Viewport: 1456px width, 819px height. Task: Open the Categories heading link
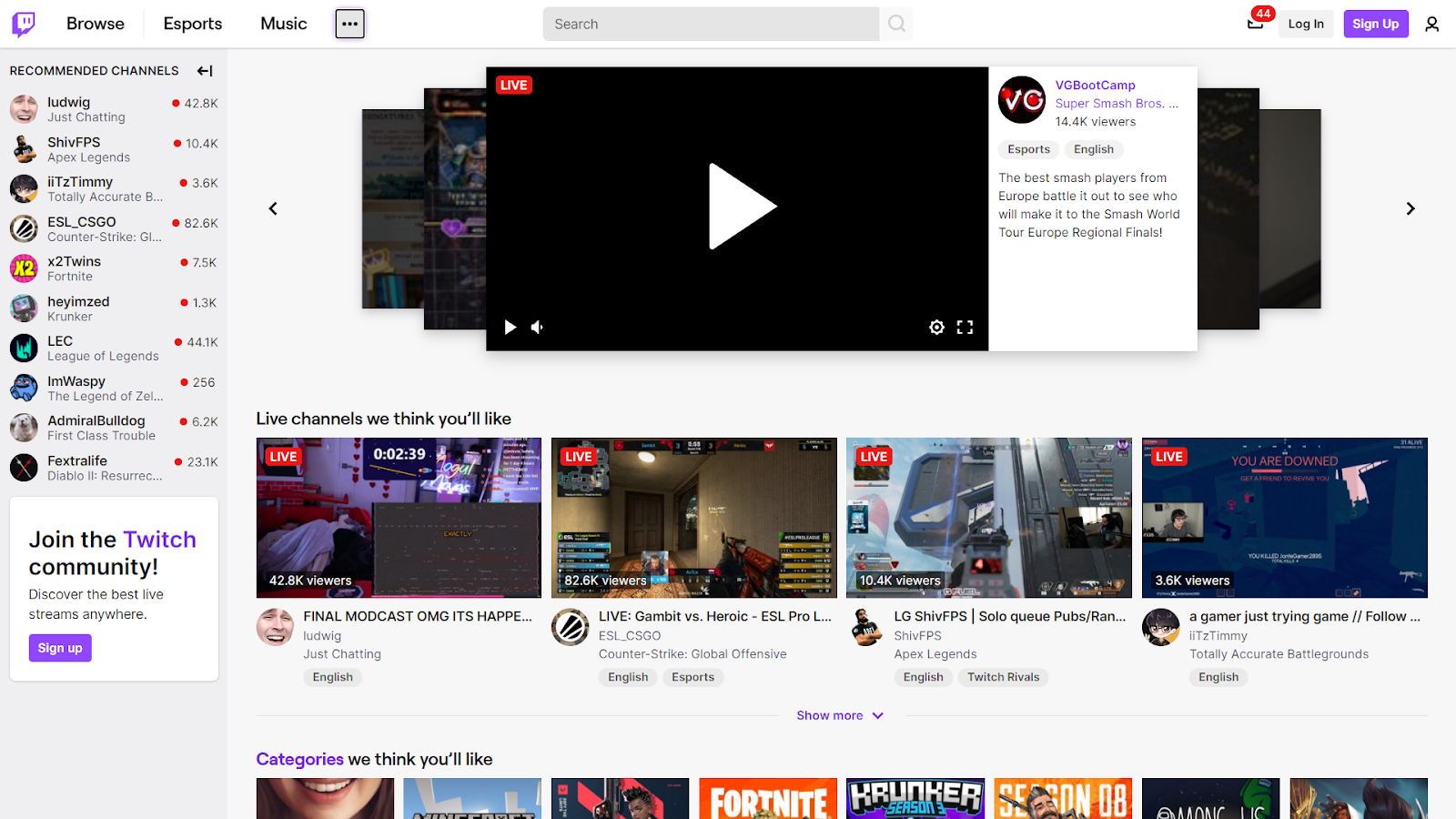(x=299, y=759)
